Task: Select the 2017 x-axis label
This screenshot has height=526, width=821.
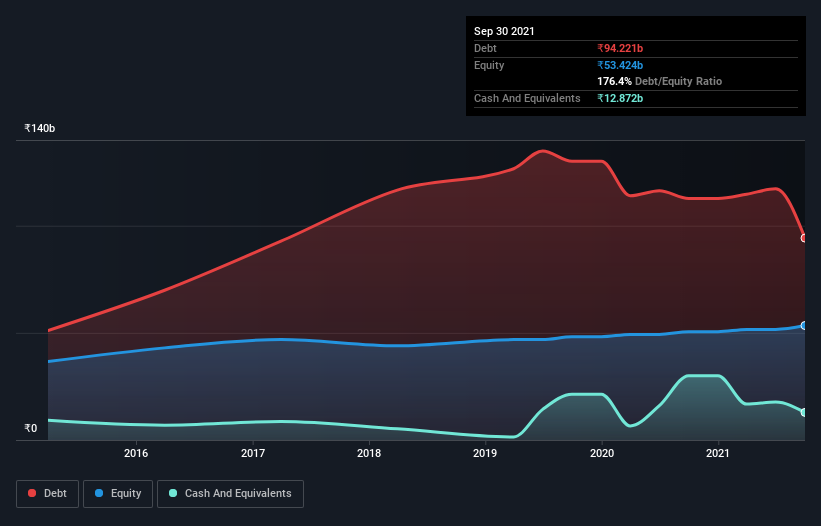Action: click(x=252, y=453)
